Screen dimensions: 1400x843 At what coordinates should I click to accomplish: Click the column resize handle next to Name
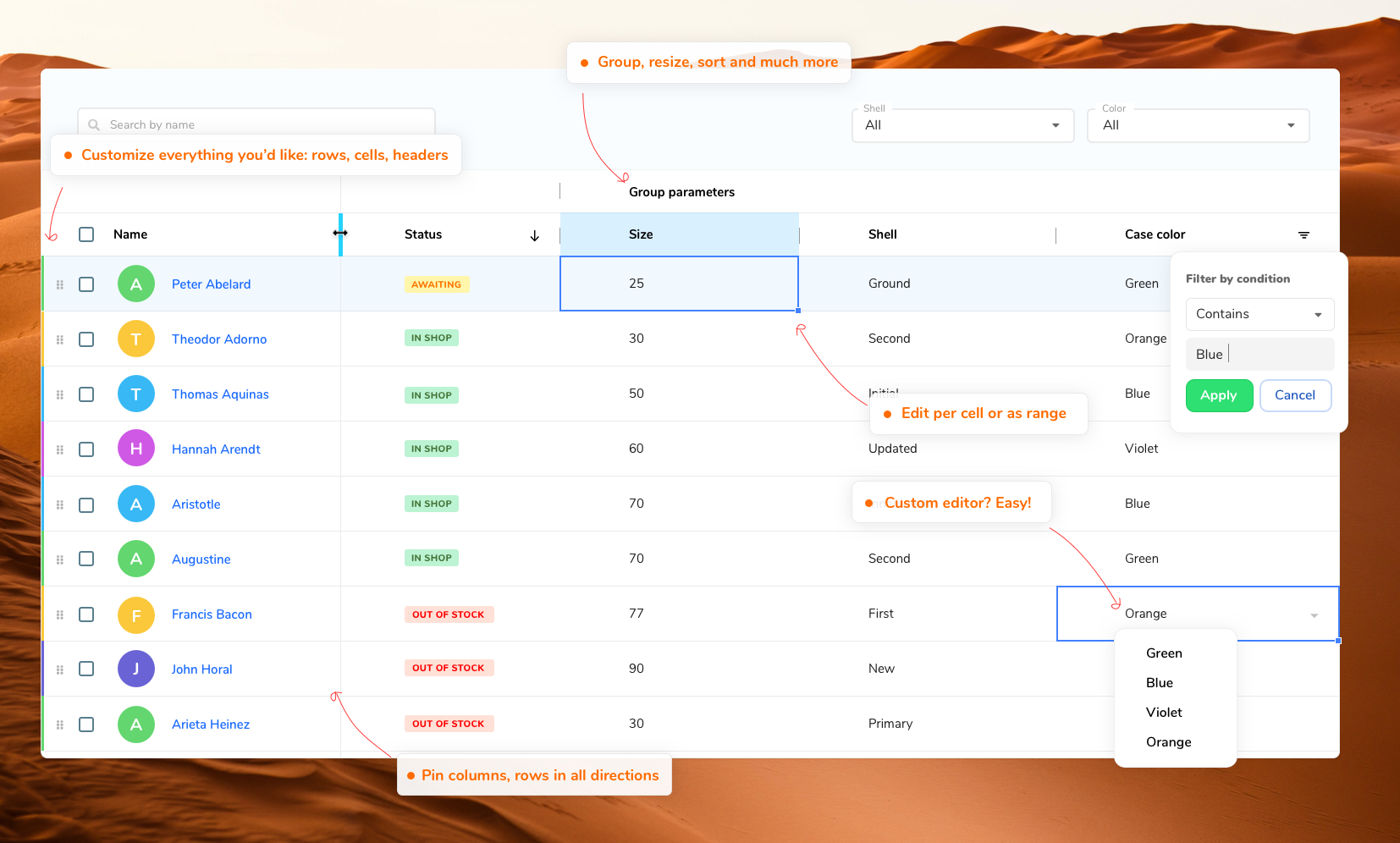(x=340, y=234)
